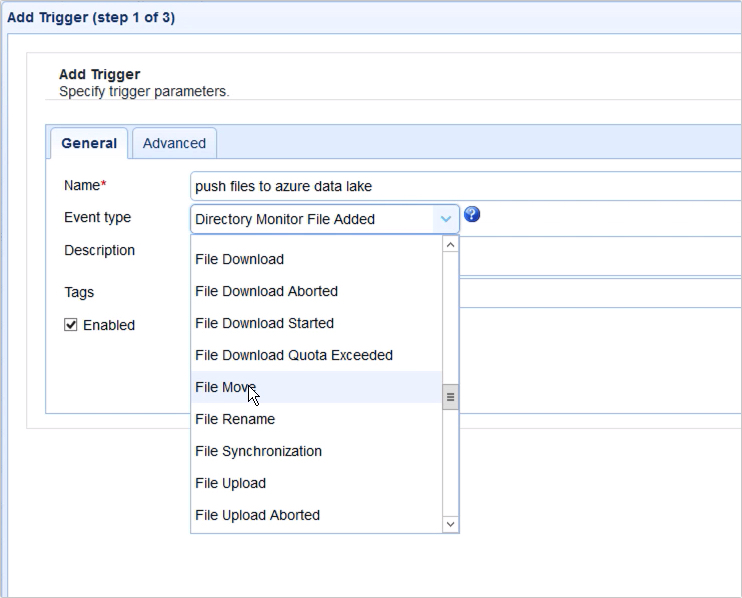
Task: Choose the File Move event type
Action: (x=226, y=387)
